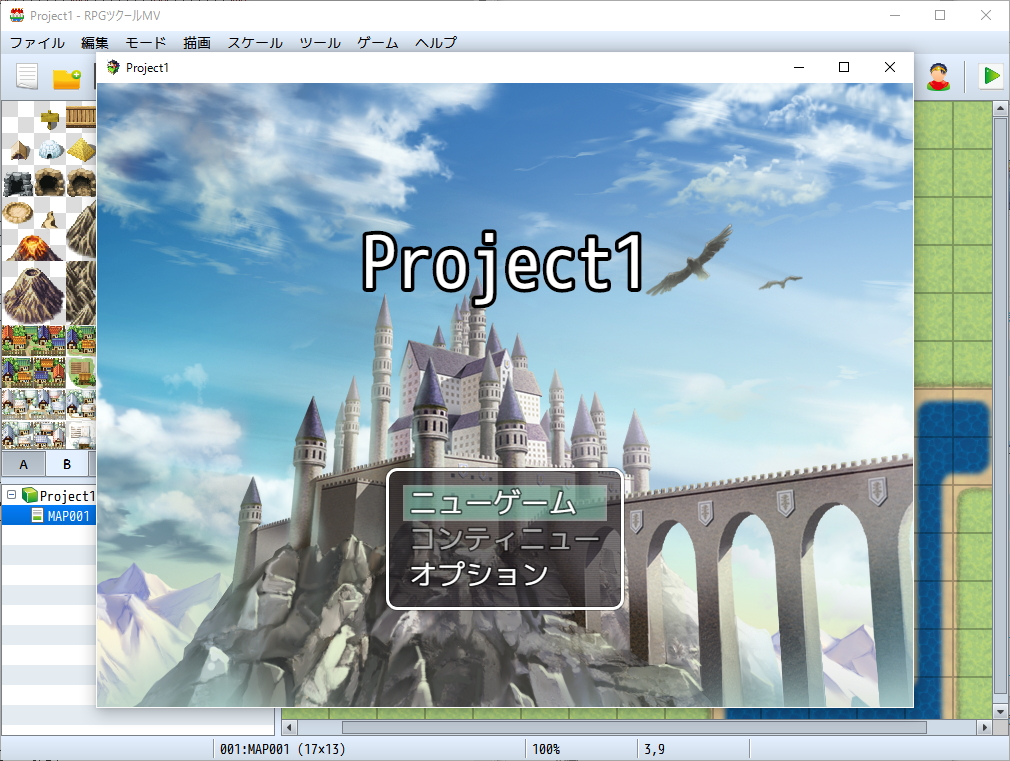Click the Open Project folder icon
1010x761 pixels.
click(x=66, y=78)
